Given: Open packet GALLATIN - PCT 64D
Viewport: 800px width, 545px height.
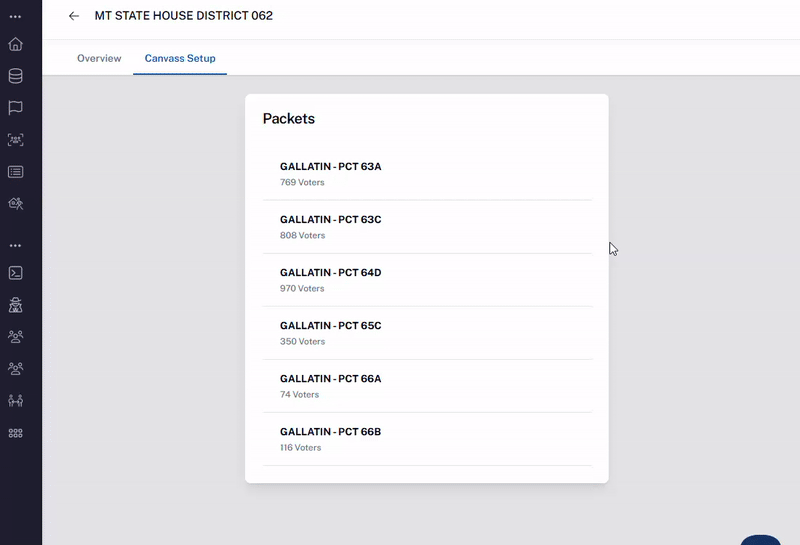Looking at the screenshot, I should [428, 280].
